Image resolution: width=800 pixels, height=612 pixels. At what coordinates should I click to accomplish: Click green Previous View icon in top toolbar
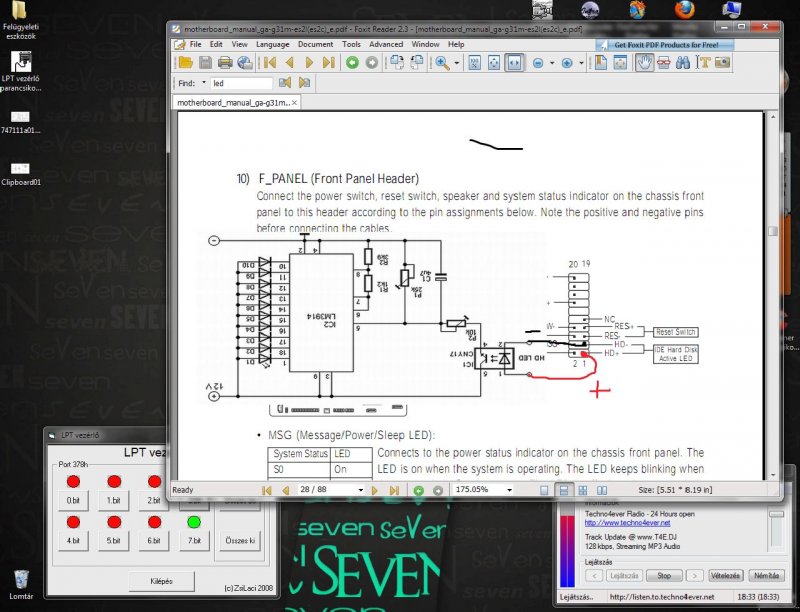point(352,63)
